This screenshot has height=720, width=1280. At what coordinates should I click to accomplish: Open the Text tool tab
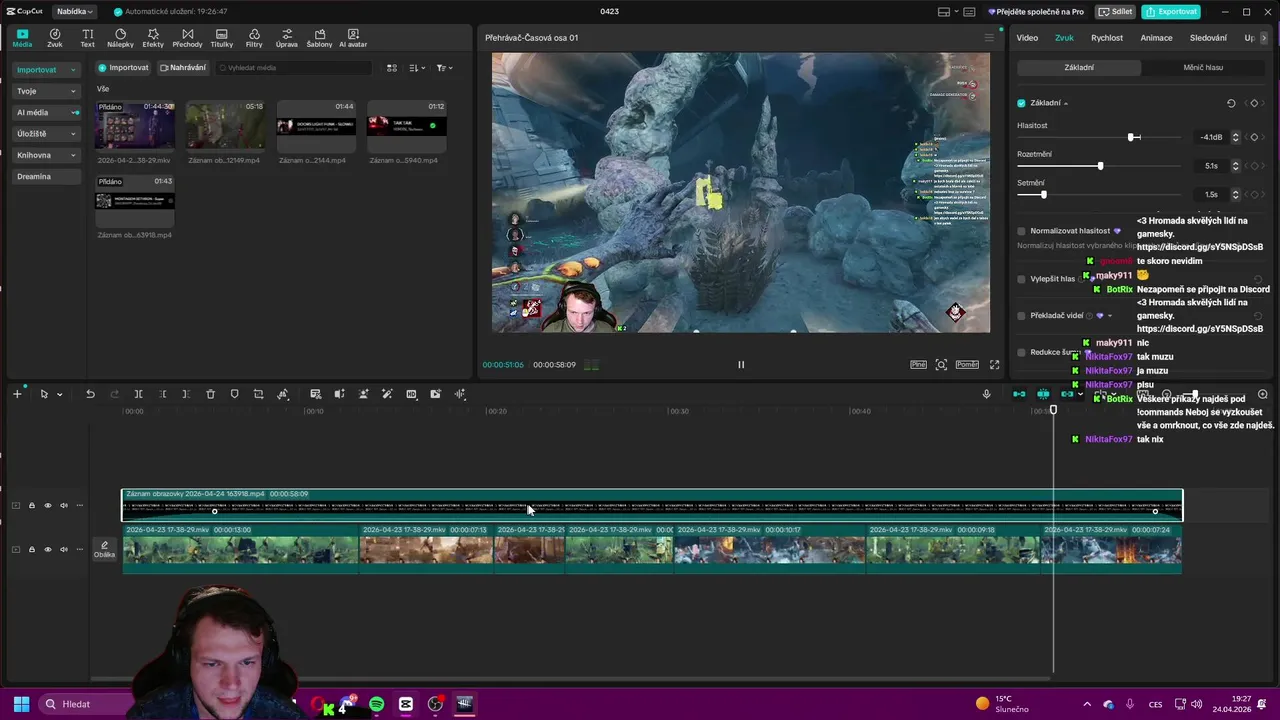pyautogui.click(x=88, y=38)
